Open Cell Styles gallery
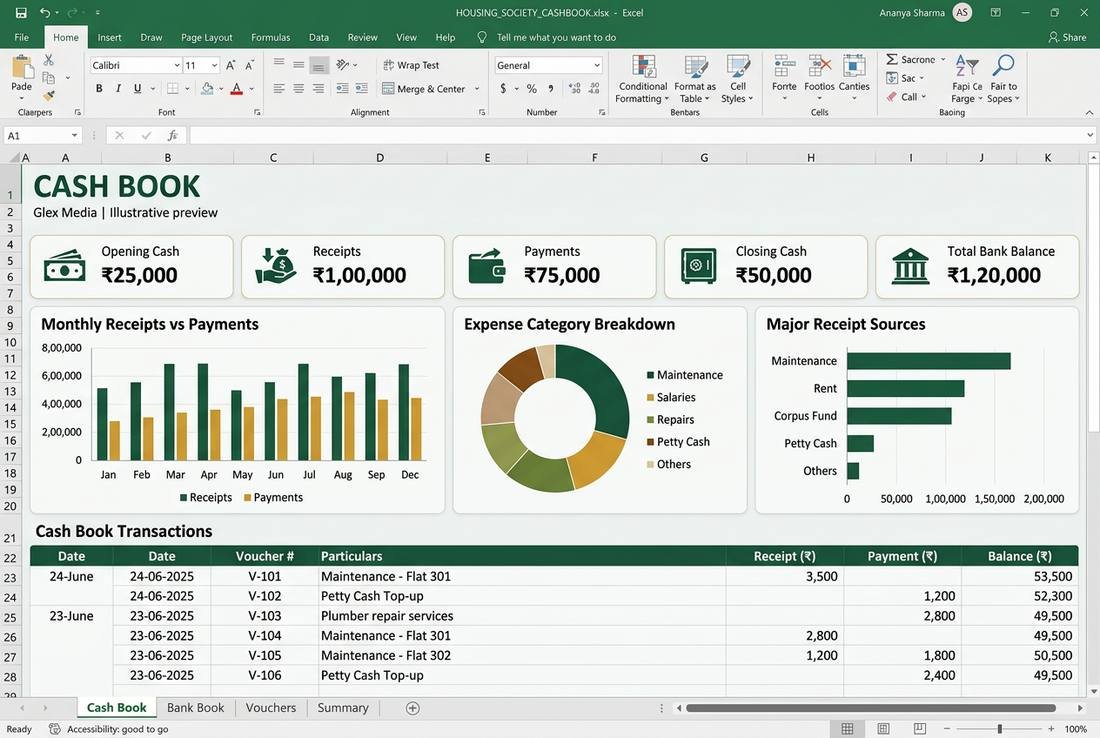Image resolution: width=1100 pixels, height=738 pixels. click(737, 79)
